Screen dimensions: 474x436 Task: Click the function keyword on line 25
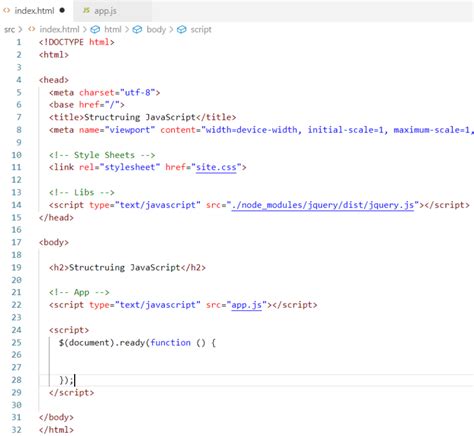coord(170,342)
